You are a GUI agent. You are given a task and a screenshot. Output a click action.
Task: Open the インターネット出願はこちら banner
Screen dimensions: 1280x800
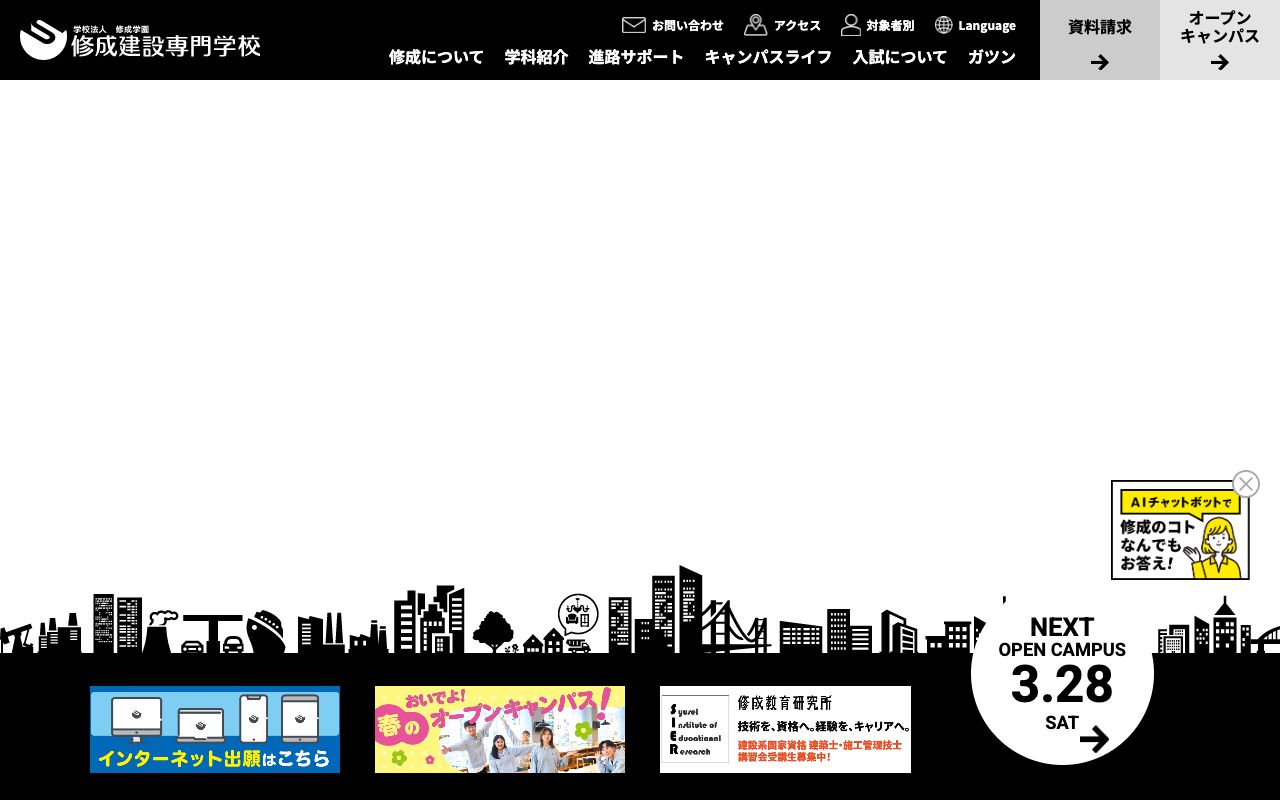(x=214, y=729)
